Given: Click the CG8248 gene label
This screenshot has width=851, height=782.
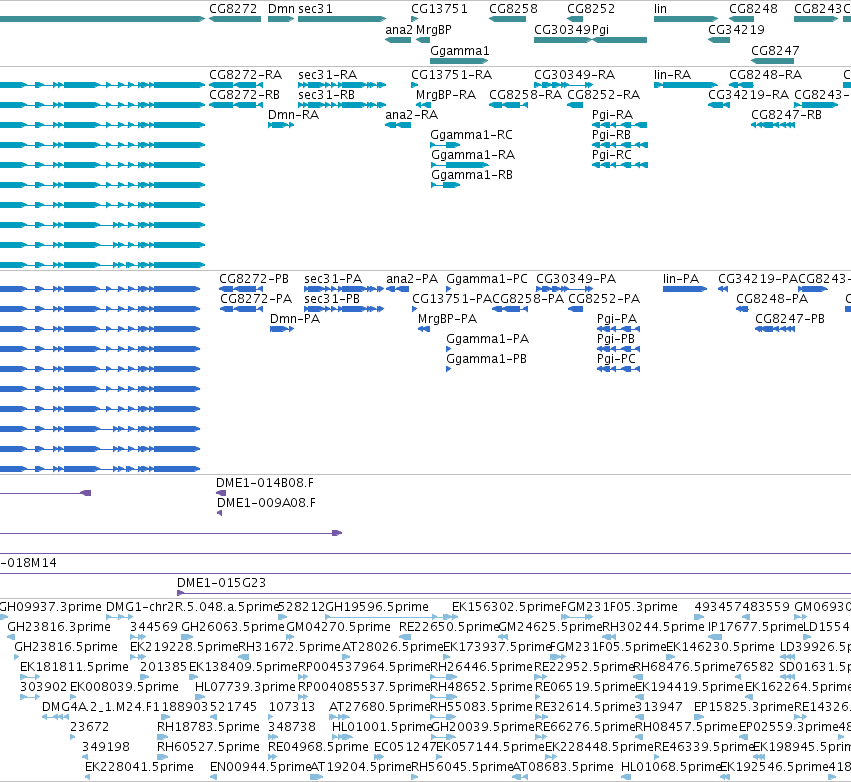Looking at the screenshot, I should [x=753, y=9].
